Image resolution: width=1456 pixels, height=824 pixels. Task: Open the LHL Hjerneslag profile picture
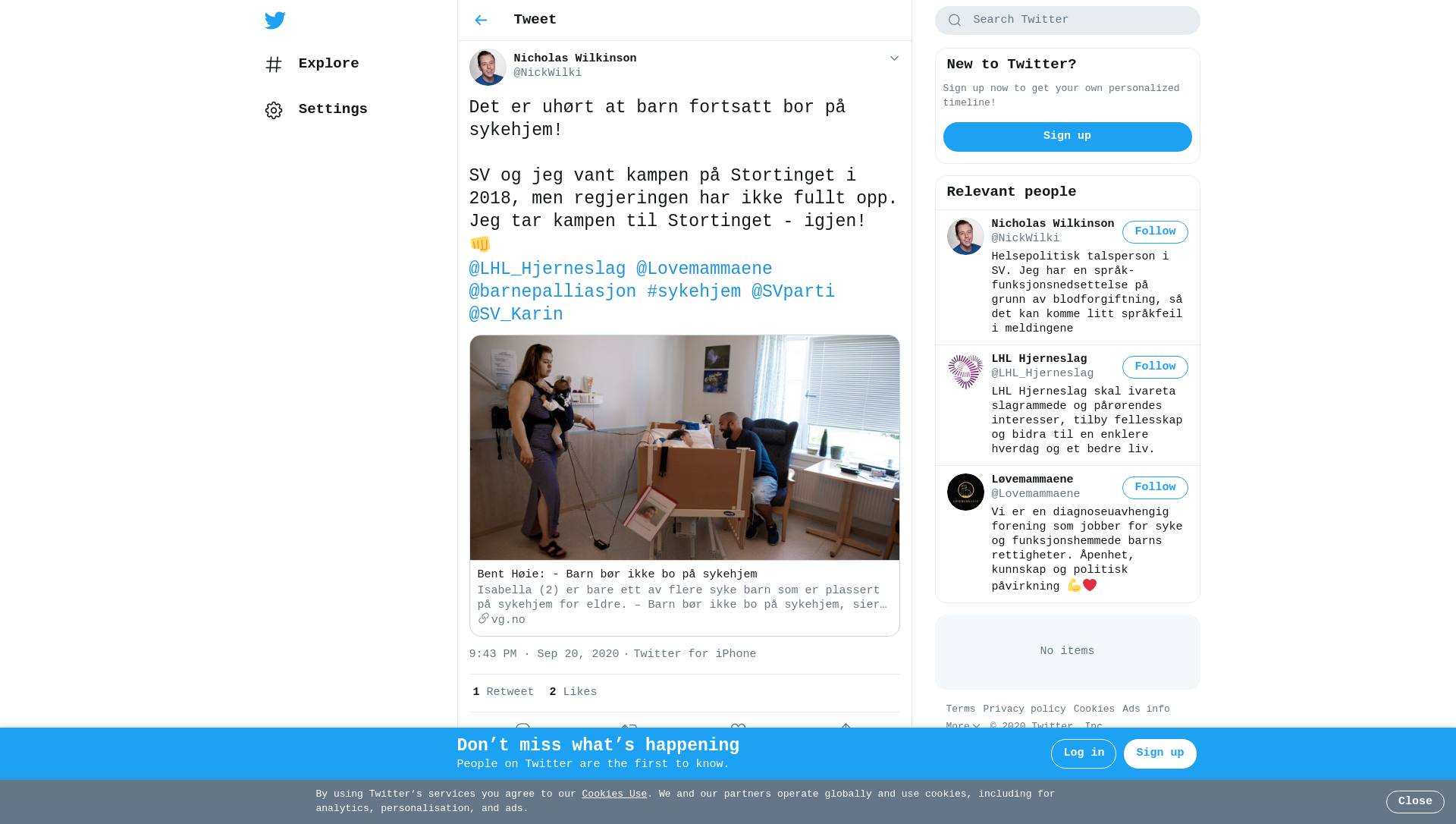965,372
